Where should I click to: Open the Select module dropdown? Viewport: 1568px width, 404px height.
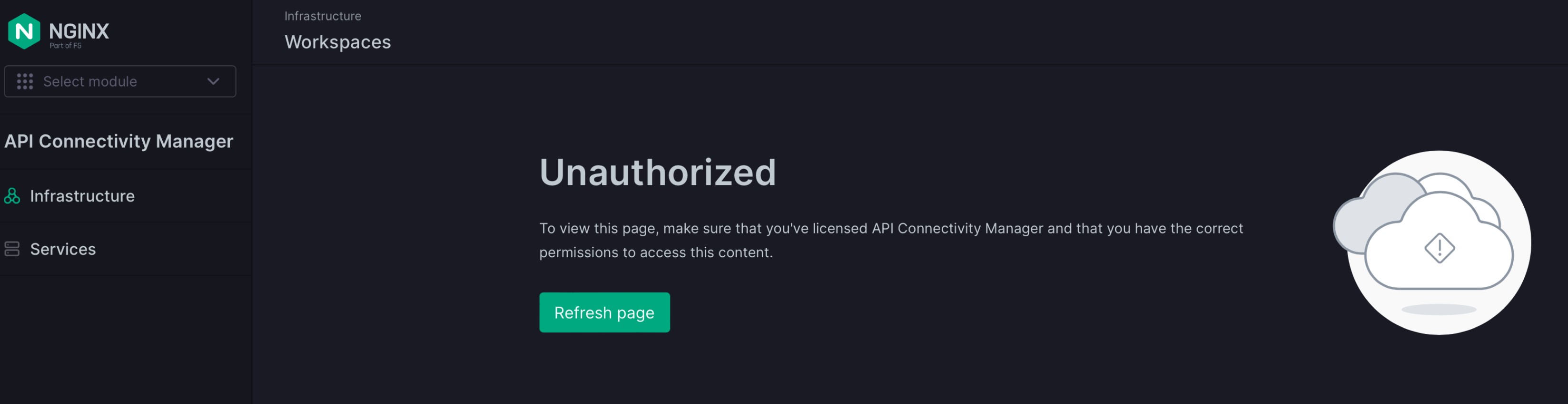click(x=120, y=81)
